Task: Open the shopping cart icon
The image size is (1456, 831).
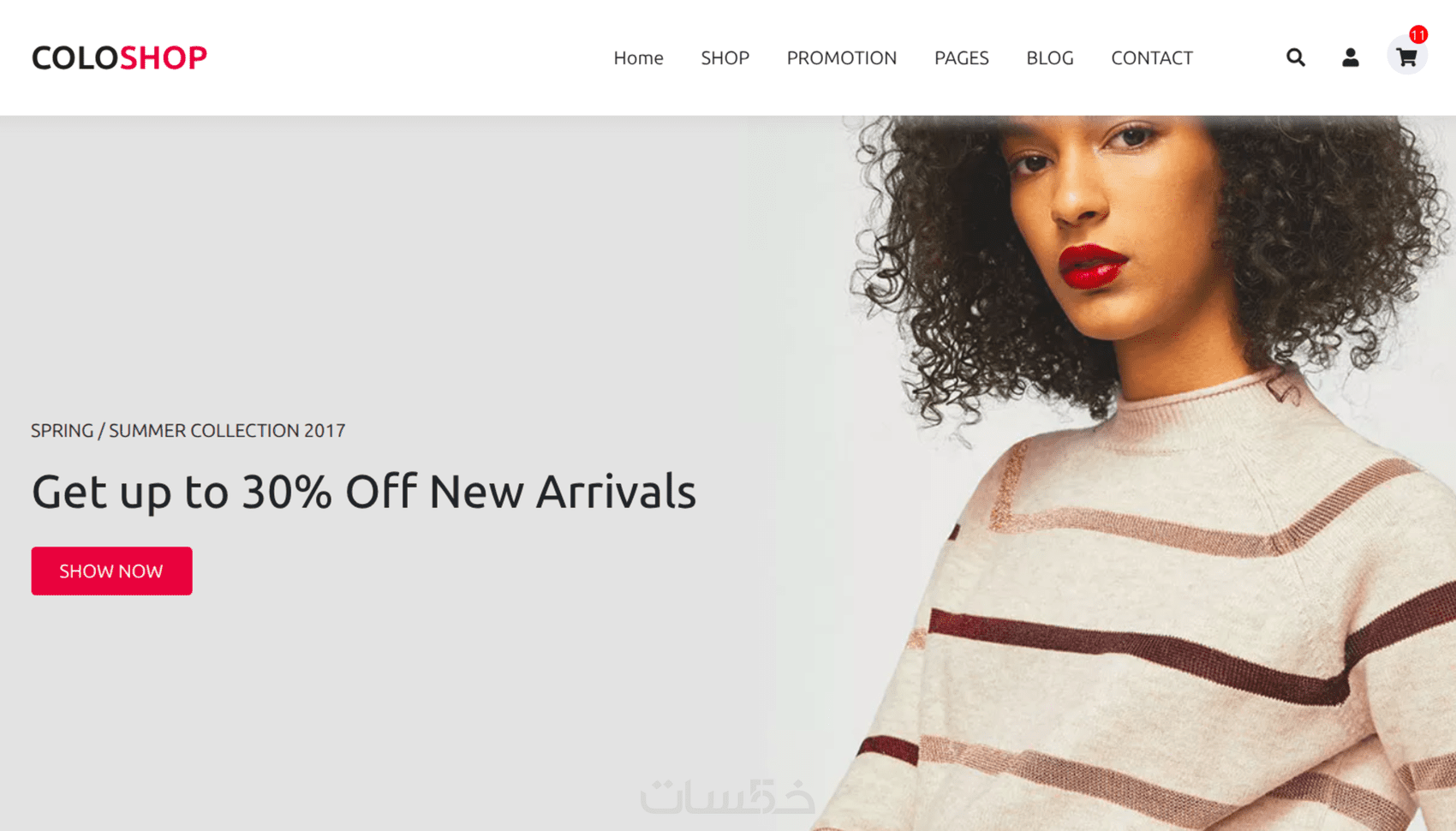Action: (x=1407, y=57)
